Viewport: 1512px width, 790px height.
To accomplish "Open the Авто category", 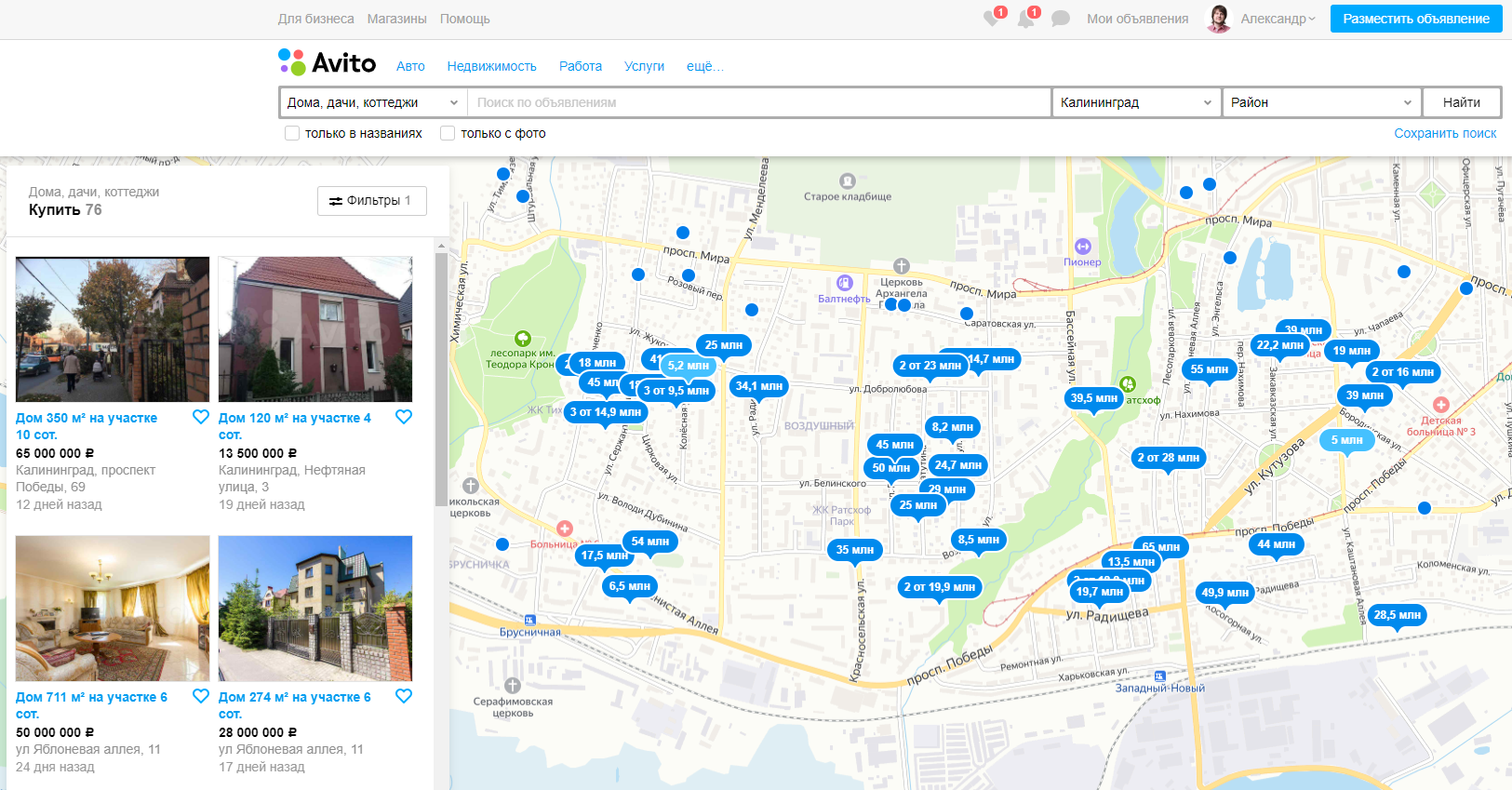I will pyautogui.click(x=410, y=66).
